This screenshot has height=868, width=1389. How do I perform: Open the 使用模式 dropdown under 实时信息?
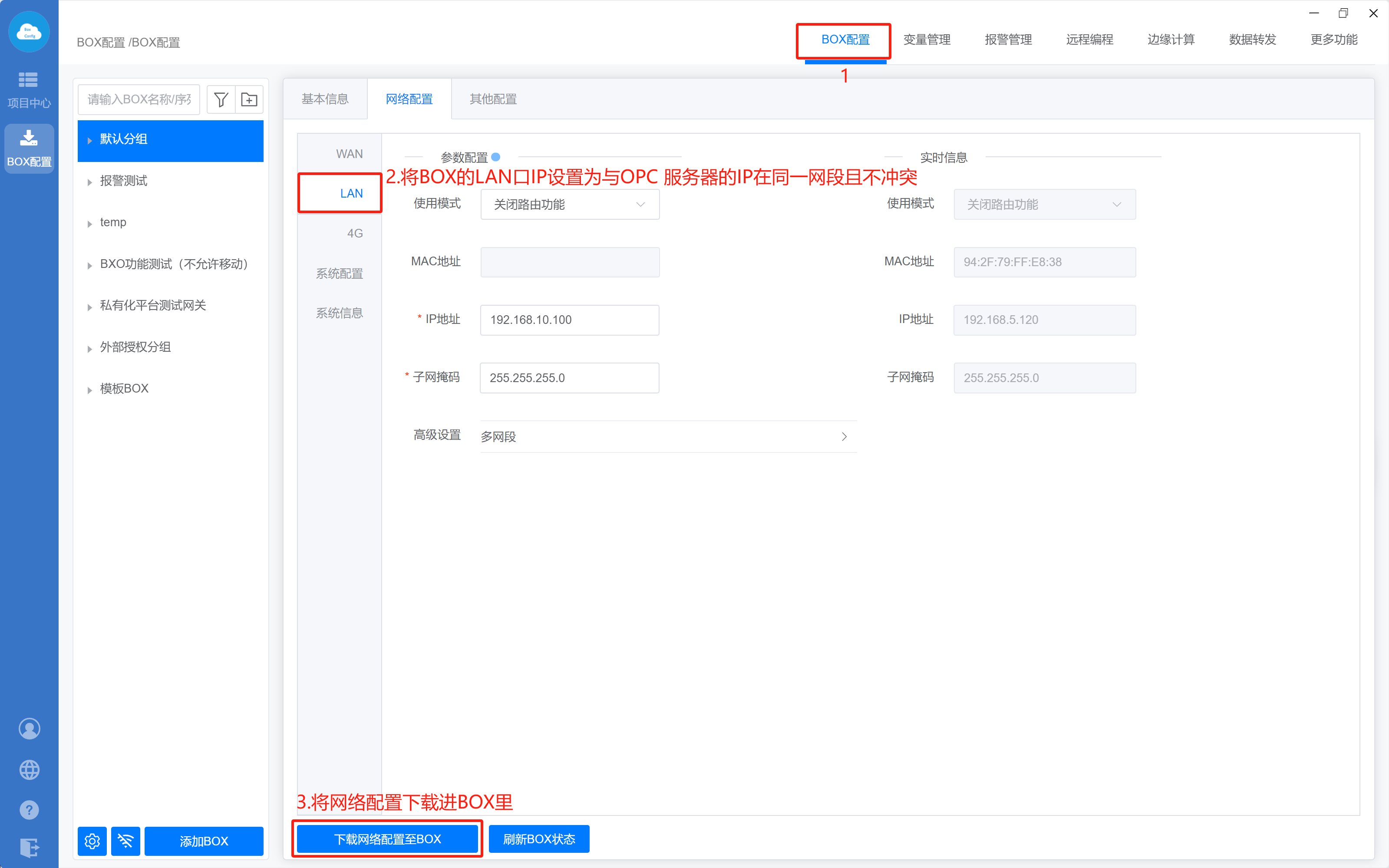pos(1045,205)
